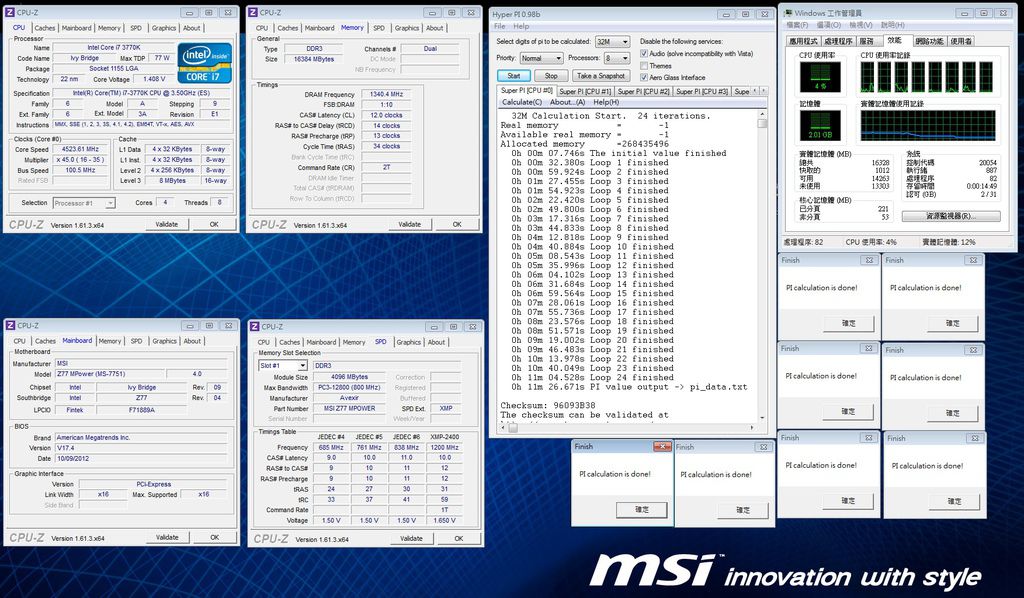1024x598 pixels.
Task: Open Graphics tab in the CPU-Z processor window
Action: tap(164, 28)
